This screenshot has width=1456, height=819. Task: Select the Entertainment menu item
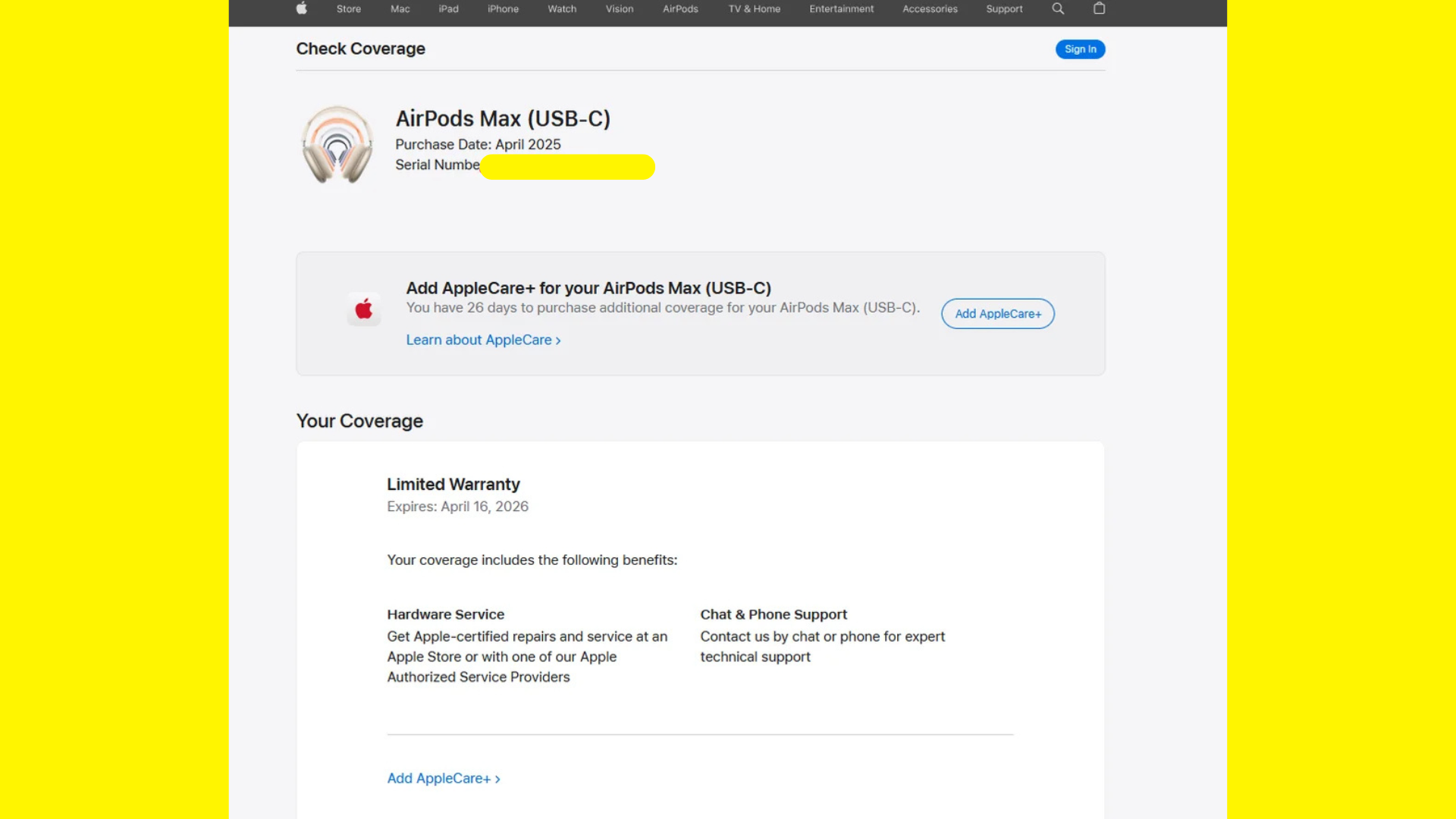(x=841, y=9)
